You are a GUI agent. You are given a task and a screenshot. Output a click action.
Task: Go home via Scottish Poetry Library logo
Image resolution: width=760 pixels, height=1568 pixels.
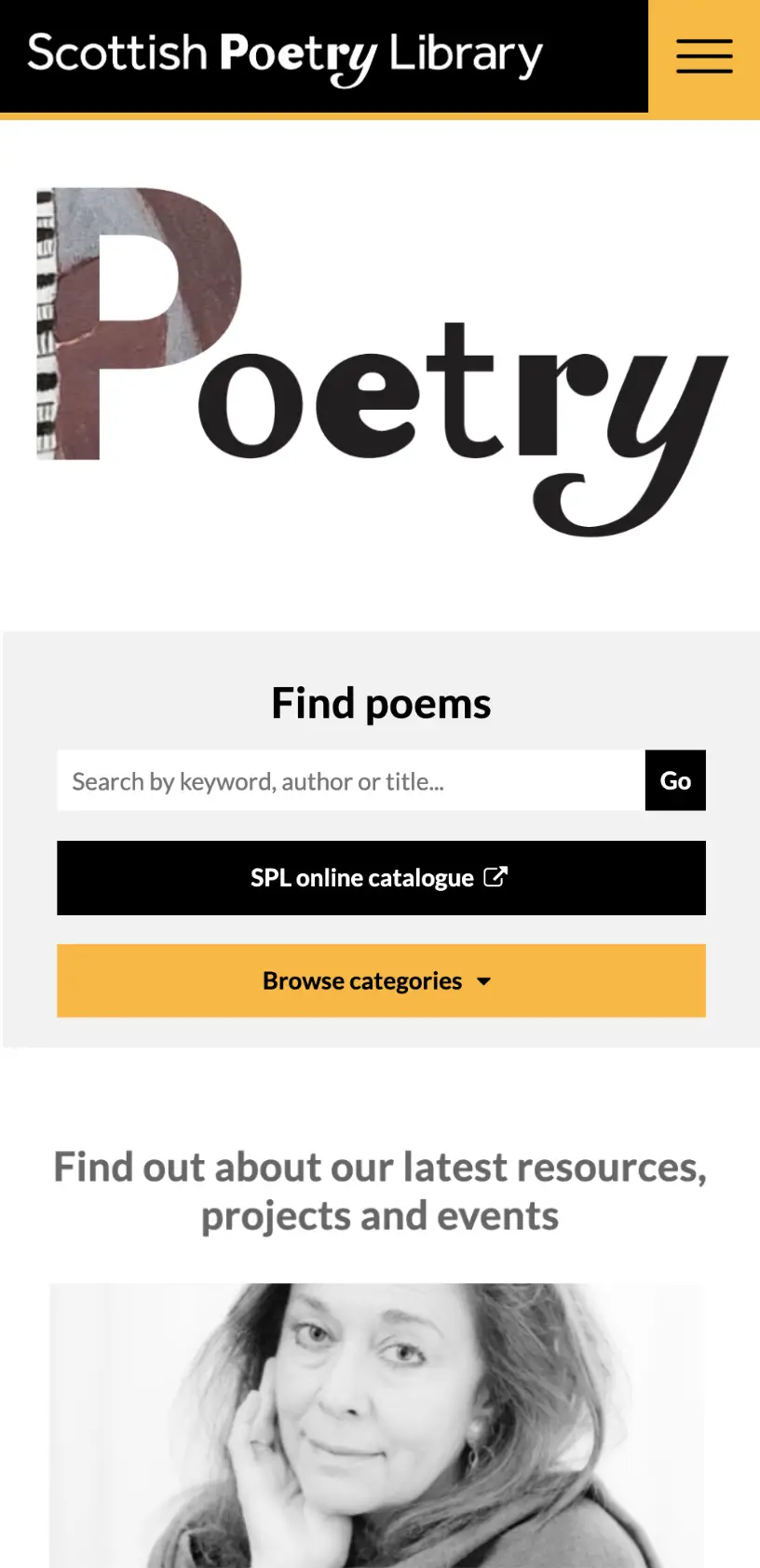(285, 54)
